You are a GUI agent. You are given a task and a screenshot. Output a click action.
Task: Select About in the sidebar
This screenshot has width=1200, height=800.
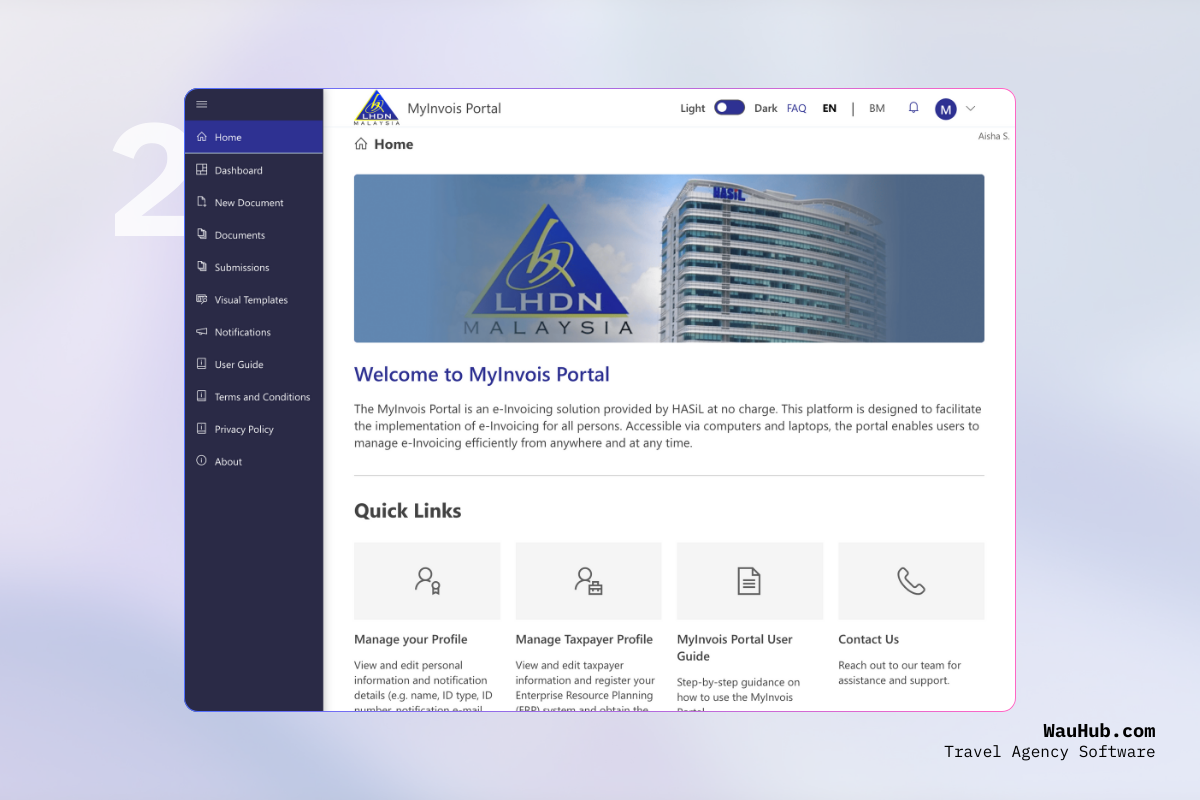click(254, 461)
